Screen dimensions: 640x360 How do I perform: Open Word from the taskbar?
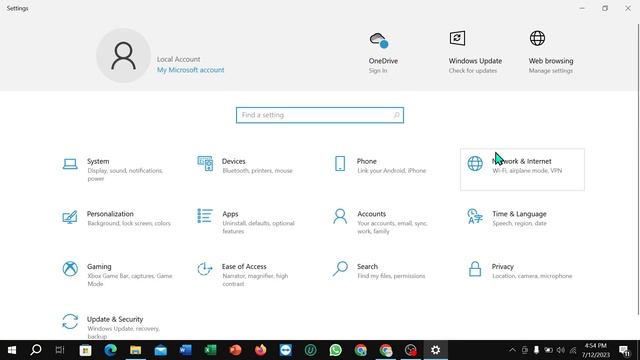click(185, 350)
